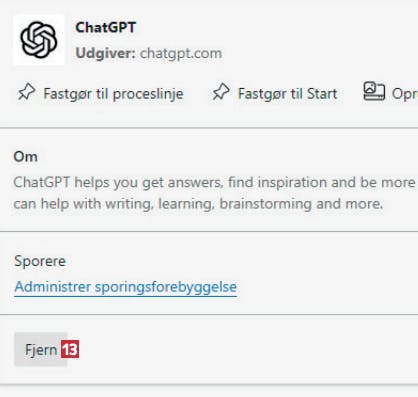Open the Administrer sporingsforebyggelse link
This screenshot has width=418, height=397.
coord(126,287)
